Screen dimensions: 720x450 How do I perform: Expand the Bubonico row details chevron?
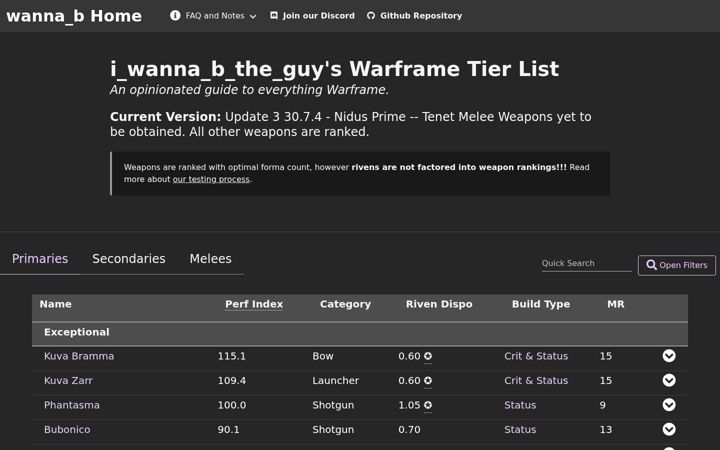click(669, 429)
